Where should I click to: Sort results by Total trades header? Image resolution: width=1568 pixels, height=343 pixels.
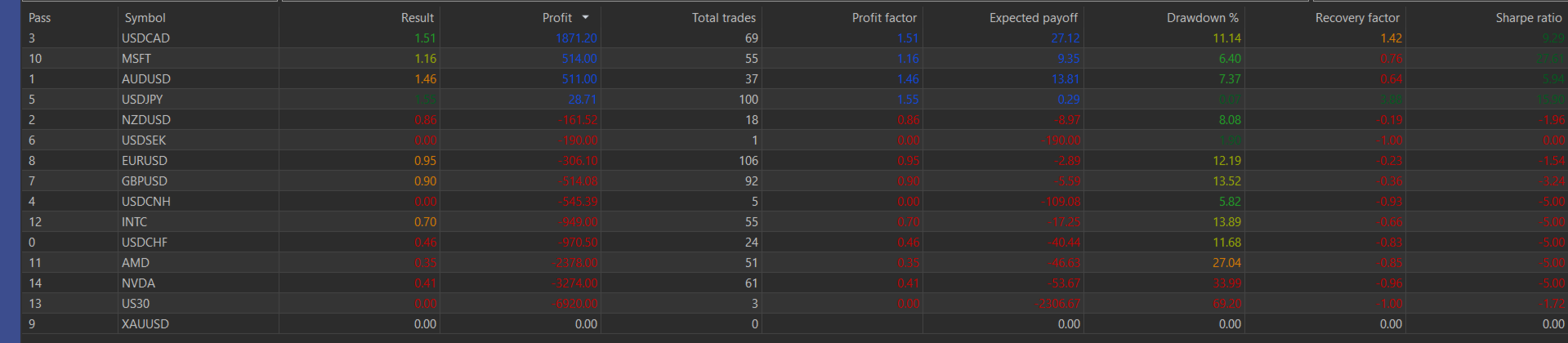coord(723,17)
